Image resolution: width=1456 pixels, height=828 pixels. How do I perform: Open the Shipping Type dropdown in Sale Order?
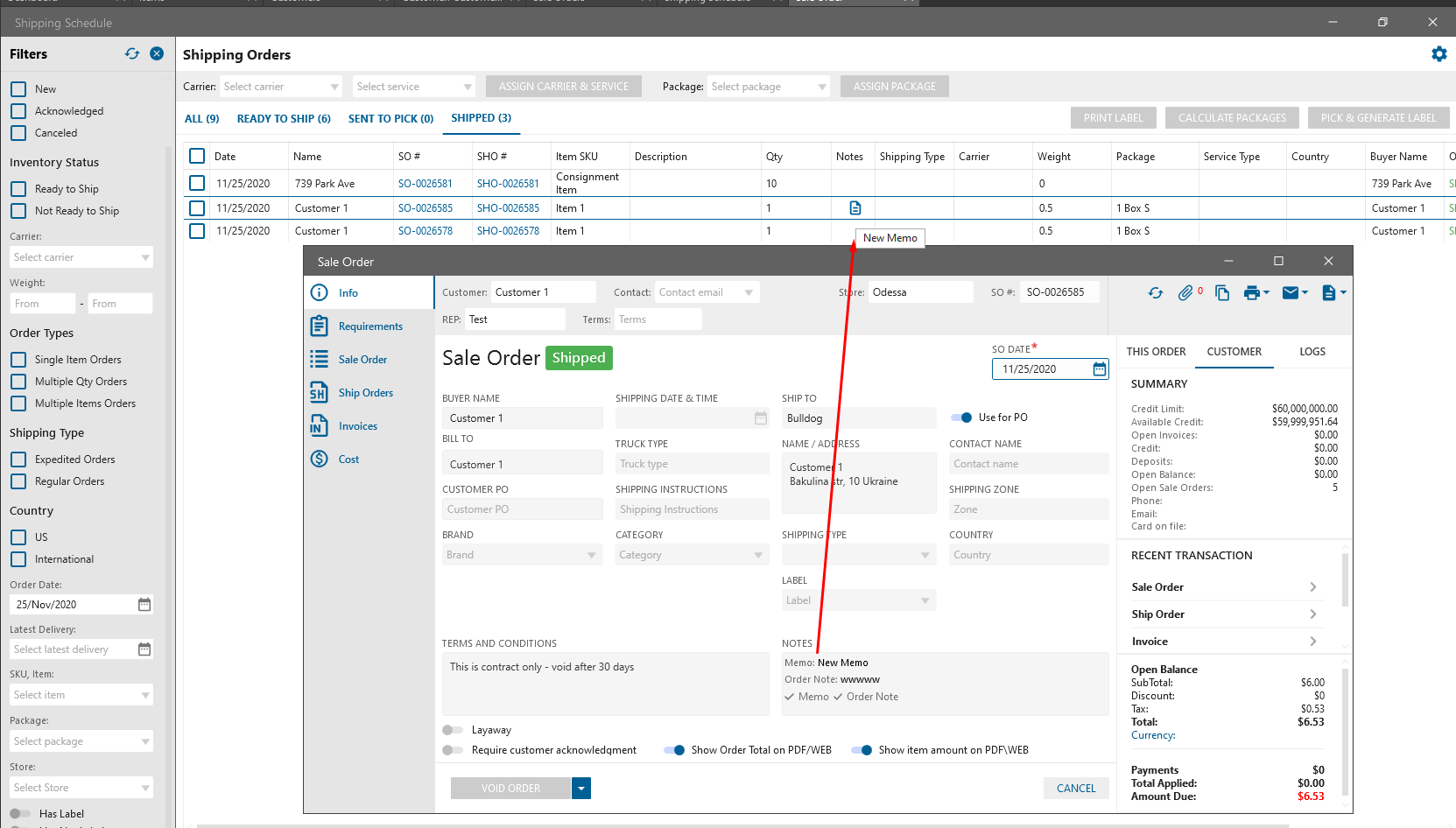(858, 555)
